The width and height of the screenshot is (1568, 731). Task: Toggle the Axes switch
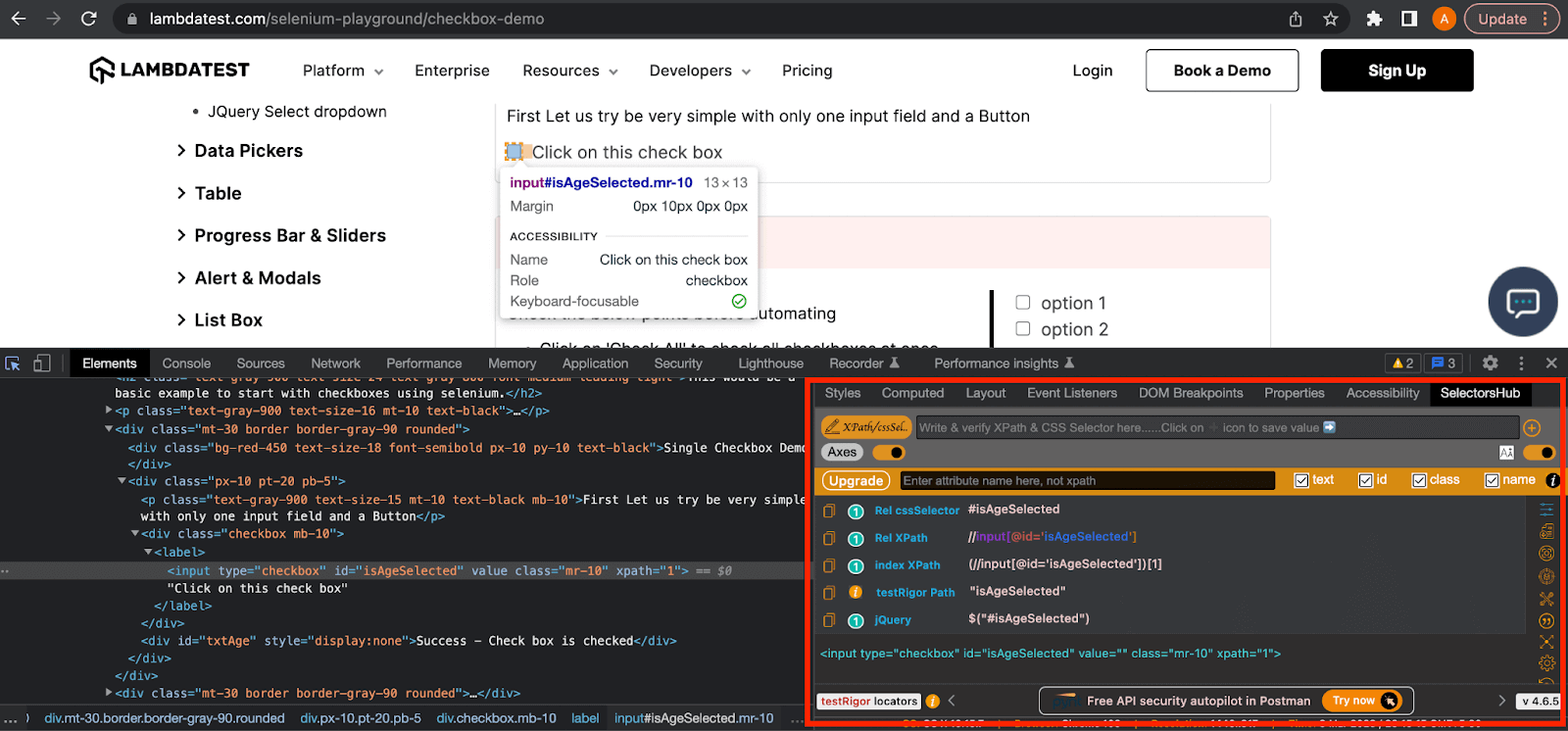click(889, 453)
